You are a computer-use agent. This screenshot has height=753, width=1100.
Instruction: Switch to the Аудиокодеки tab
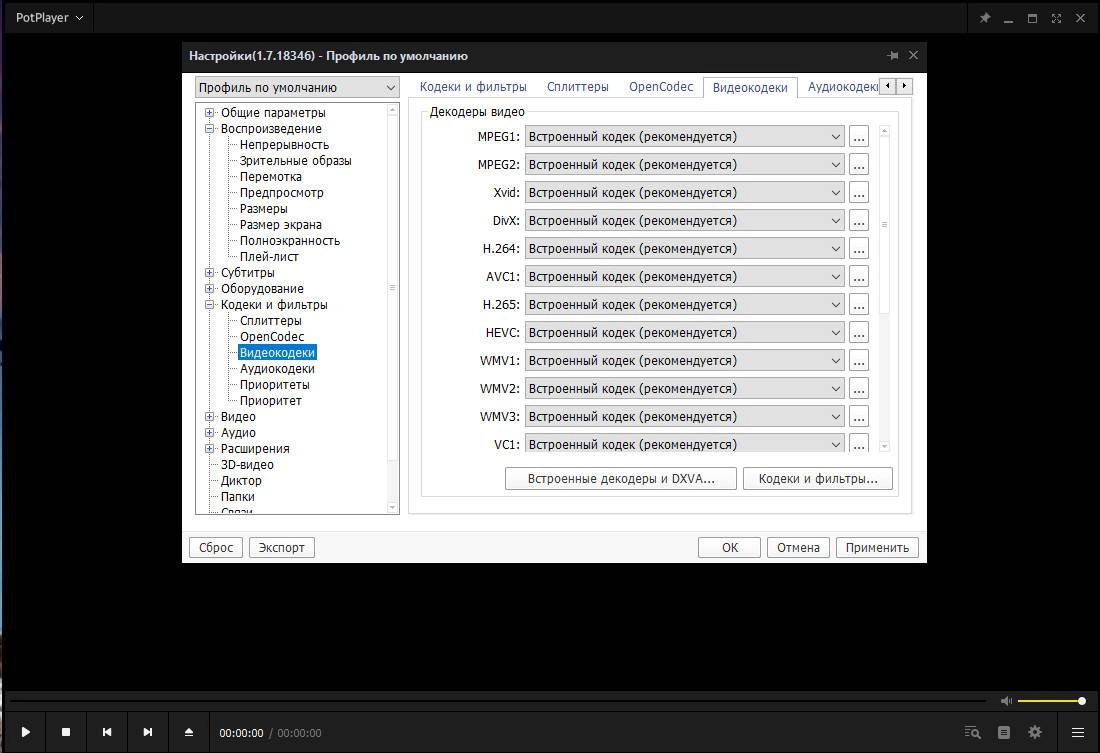point(842,87)
